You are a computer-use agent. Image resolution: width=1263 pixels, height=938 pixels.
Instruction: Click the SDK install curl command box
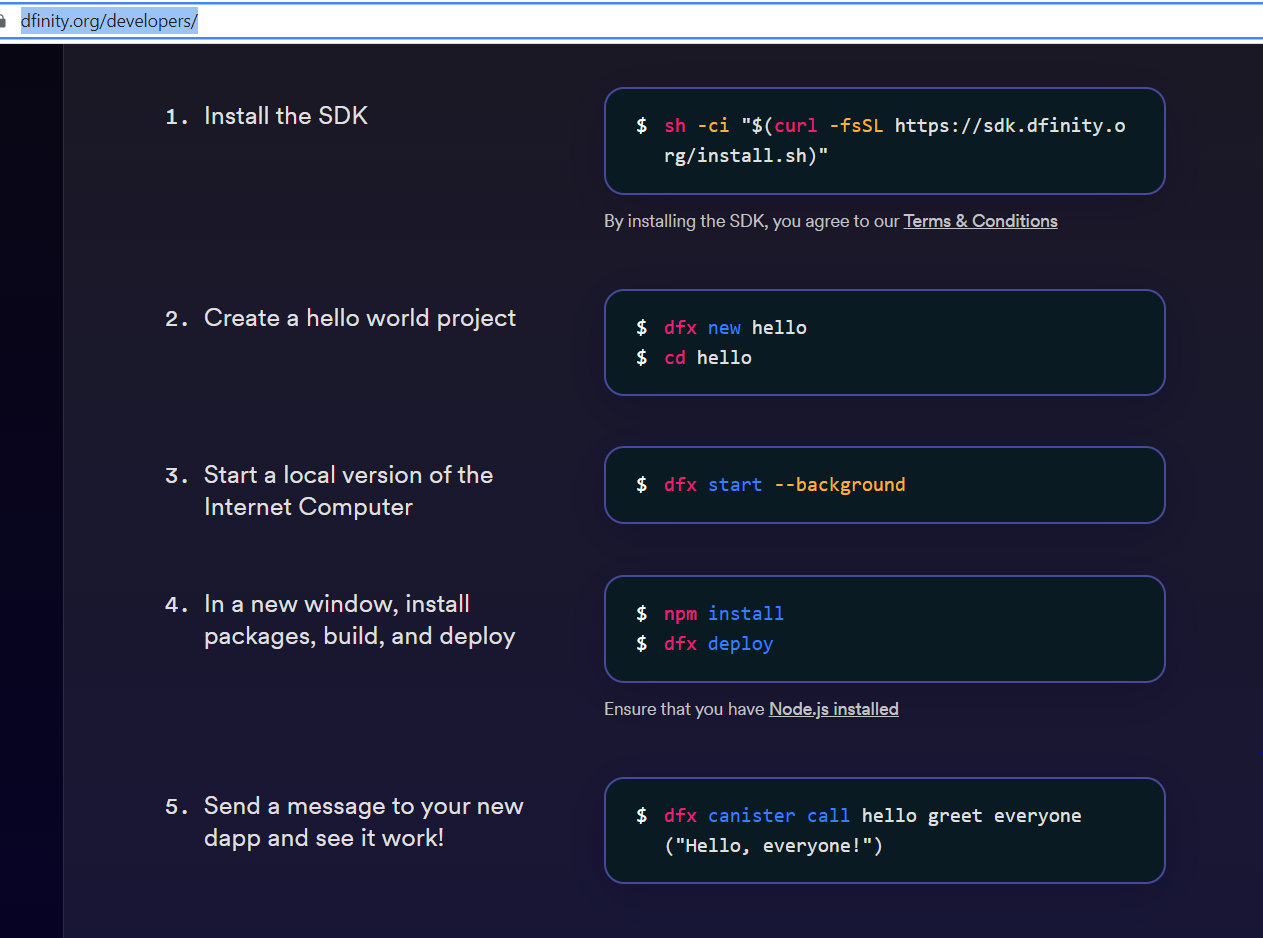(884, 141)
